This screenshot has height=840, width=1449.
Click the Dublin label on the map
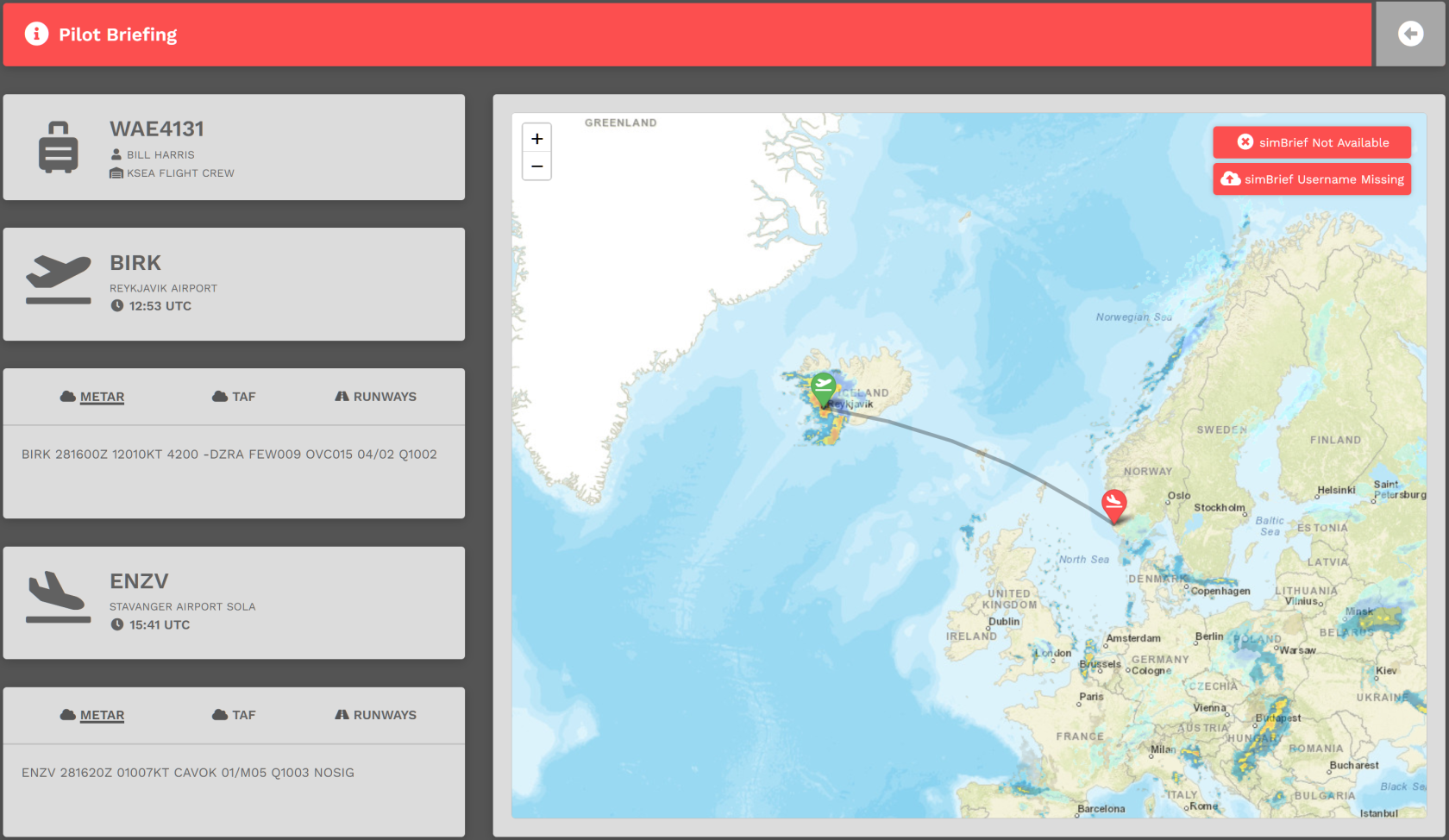coord(1004,621)
